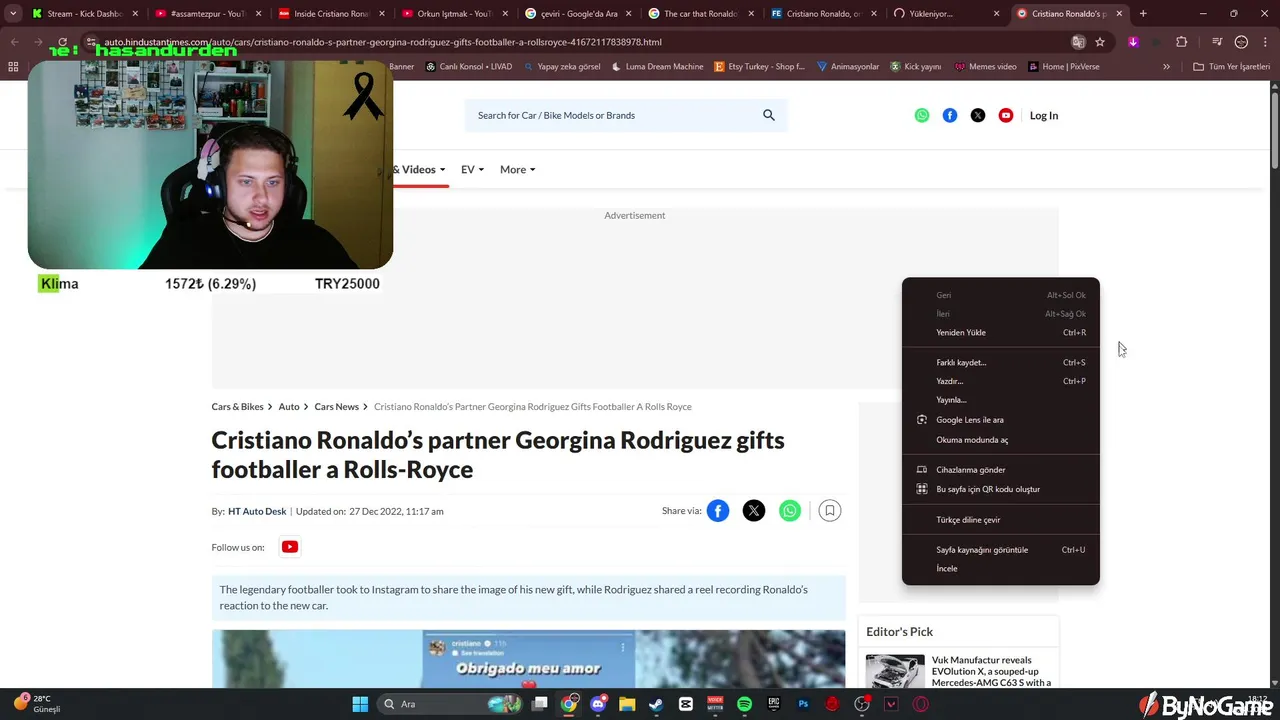The height and width of the screenshot is (720, 1280).
Task: Open the 'Canlı Konsol • LIVAD' bookmark
Action: tap(469, 67)
